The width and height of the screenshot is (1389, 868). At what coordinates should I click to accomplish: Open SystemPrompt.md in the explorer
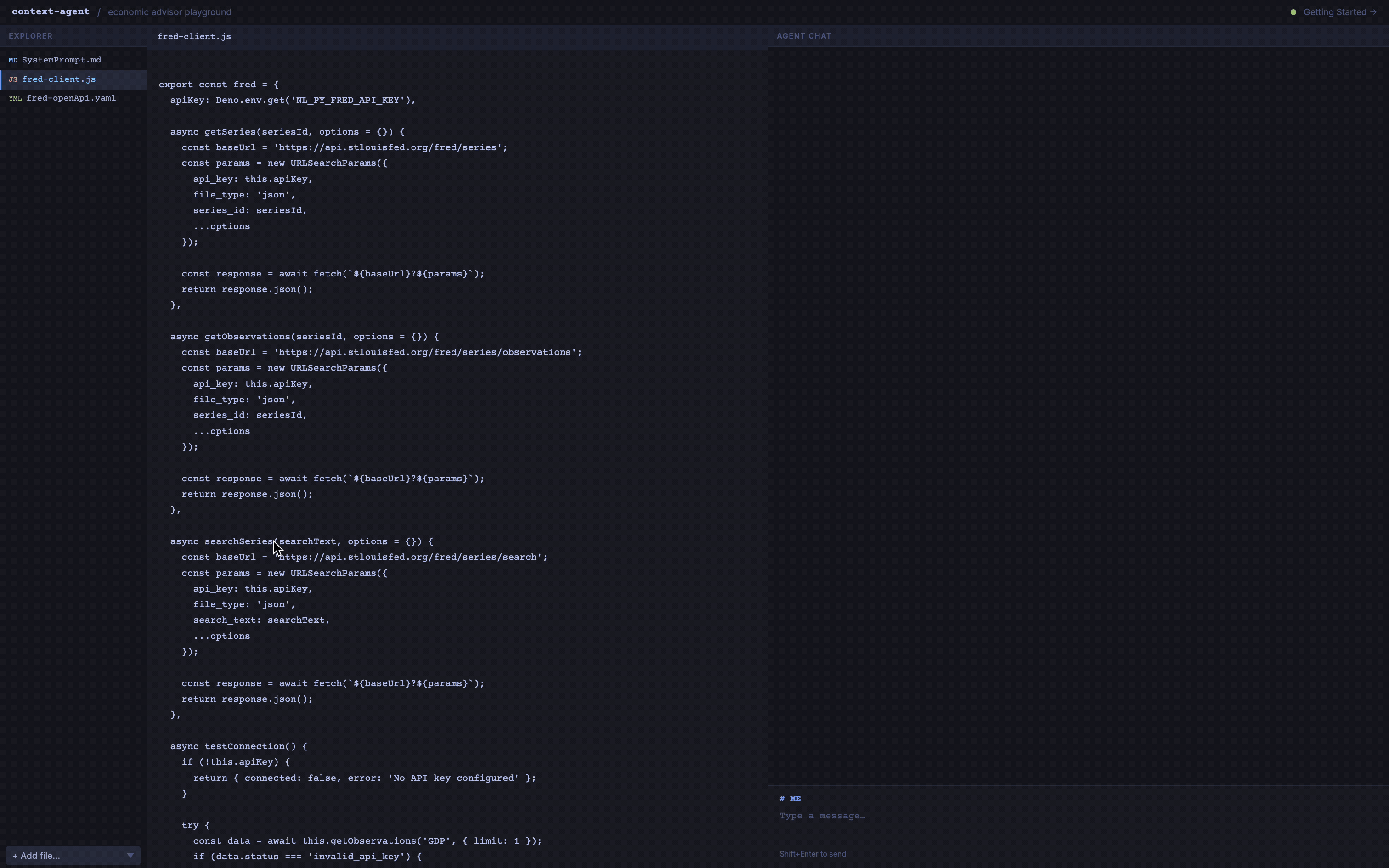[73, 60]
